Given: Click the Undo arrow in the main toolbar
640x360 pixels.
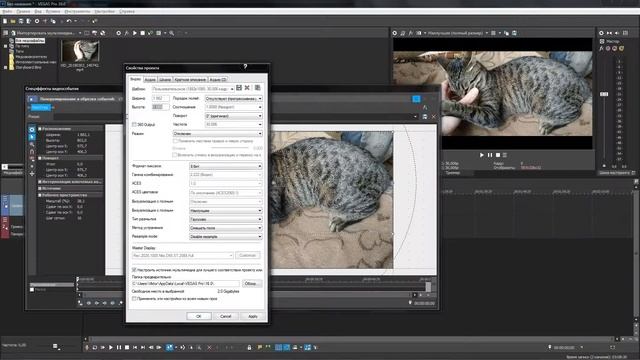Looking at the screenshot, I should click(x=69, y=21).
